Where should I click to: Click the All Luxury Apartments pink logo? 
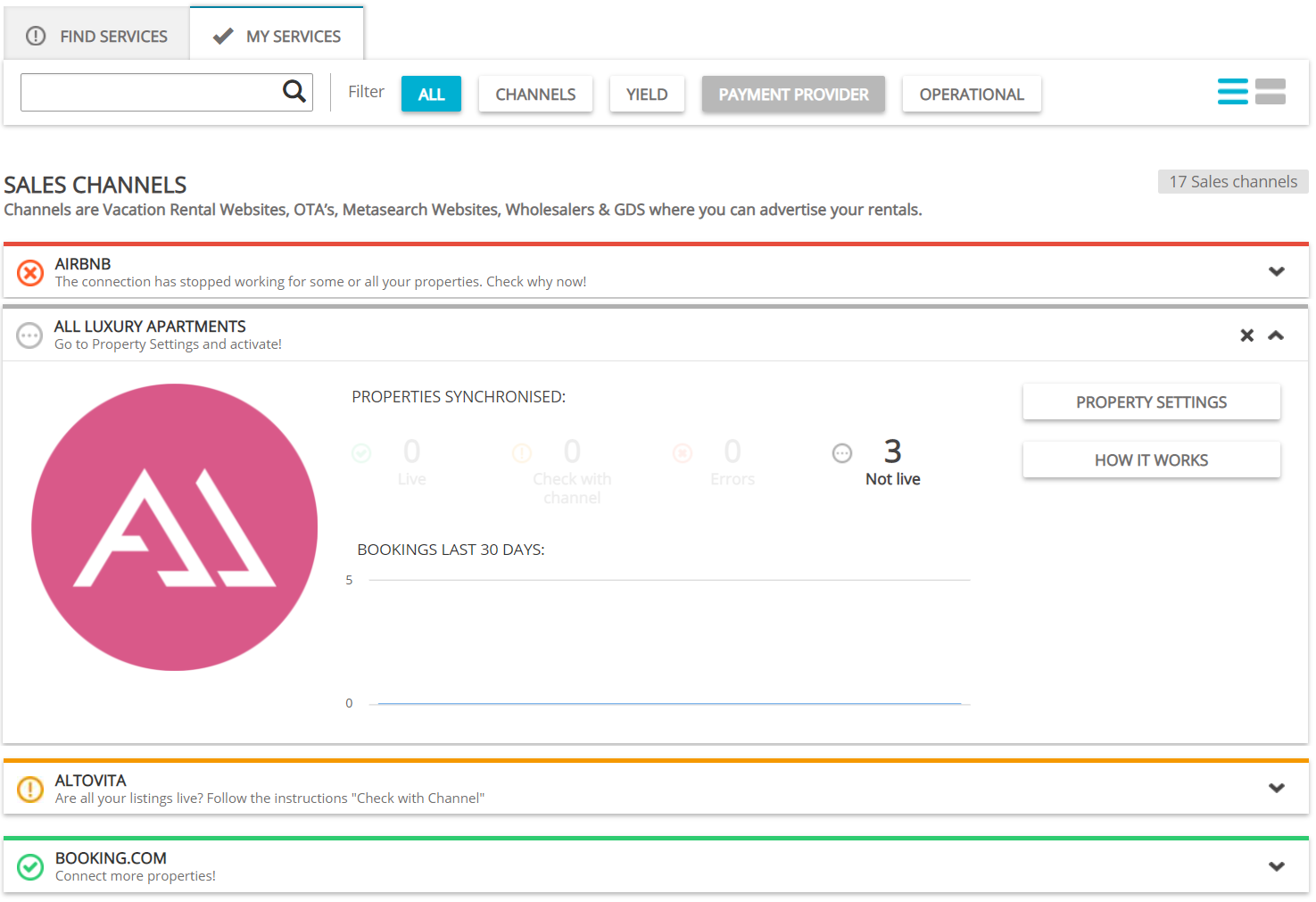[174, 527]
